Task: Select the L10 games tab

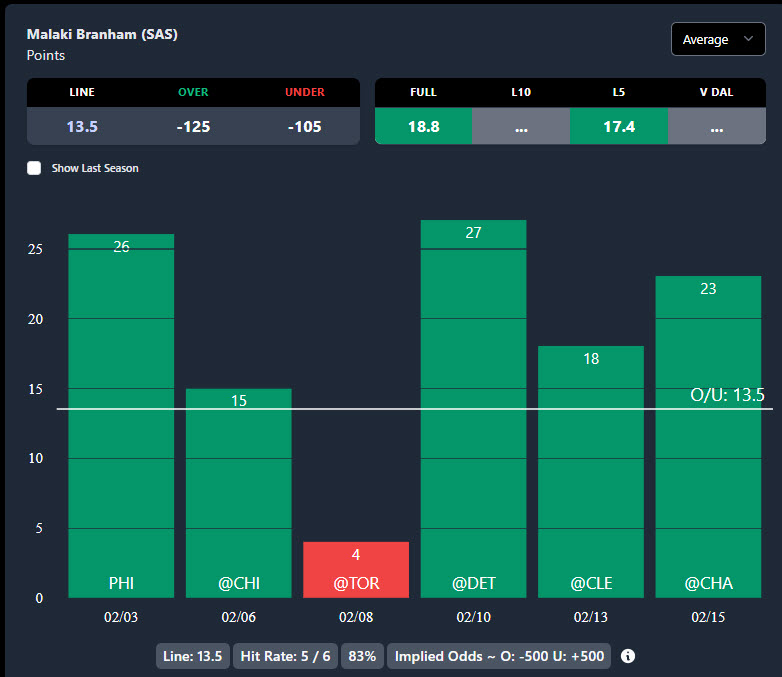Action: tap(520, 126)
